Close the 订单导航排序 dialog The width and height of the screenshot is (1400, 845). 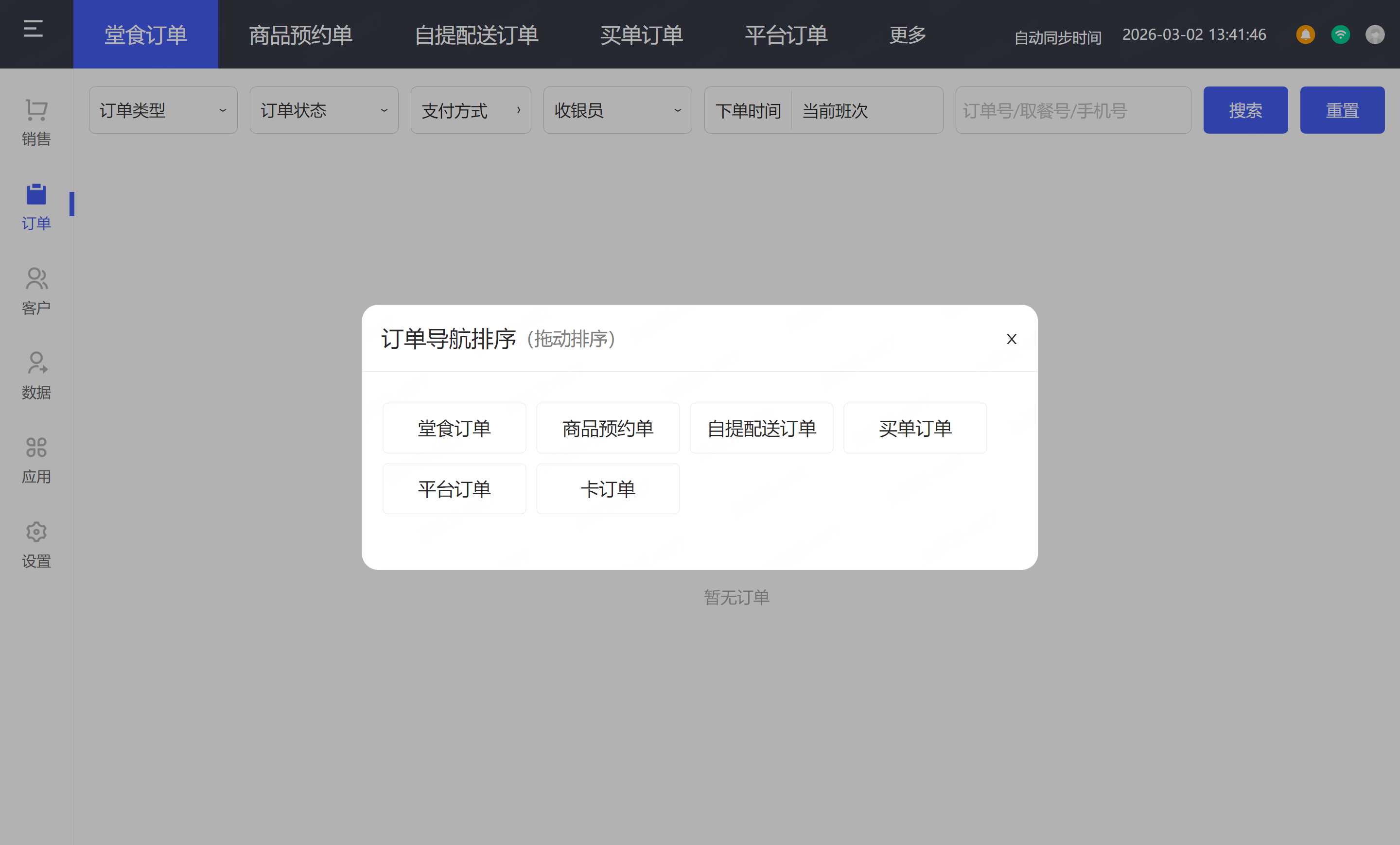pos(1012,339)
